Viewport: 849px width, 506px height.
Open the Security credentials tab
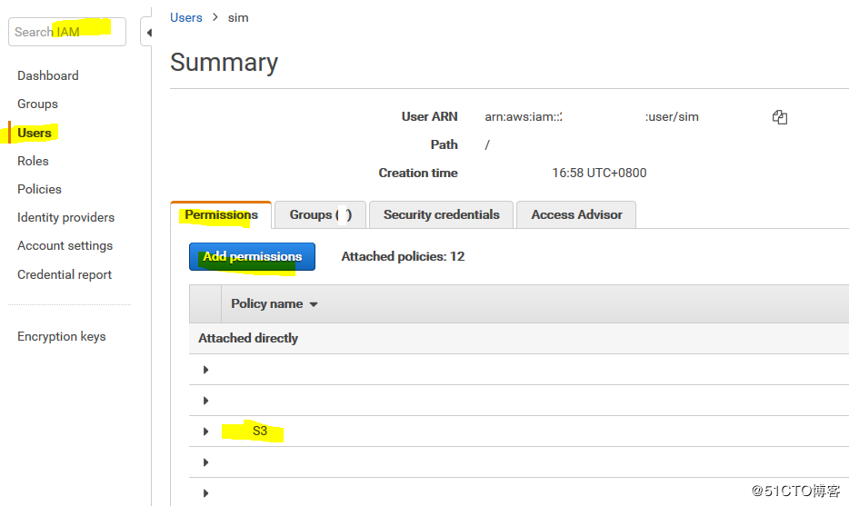coord(441,215)
